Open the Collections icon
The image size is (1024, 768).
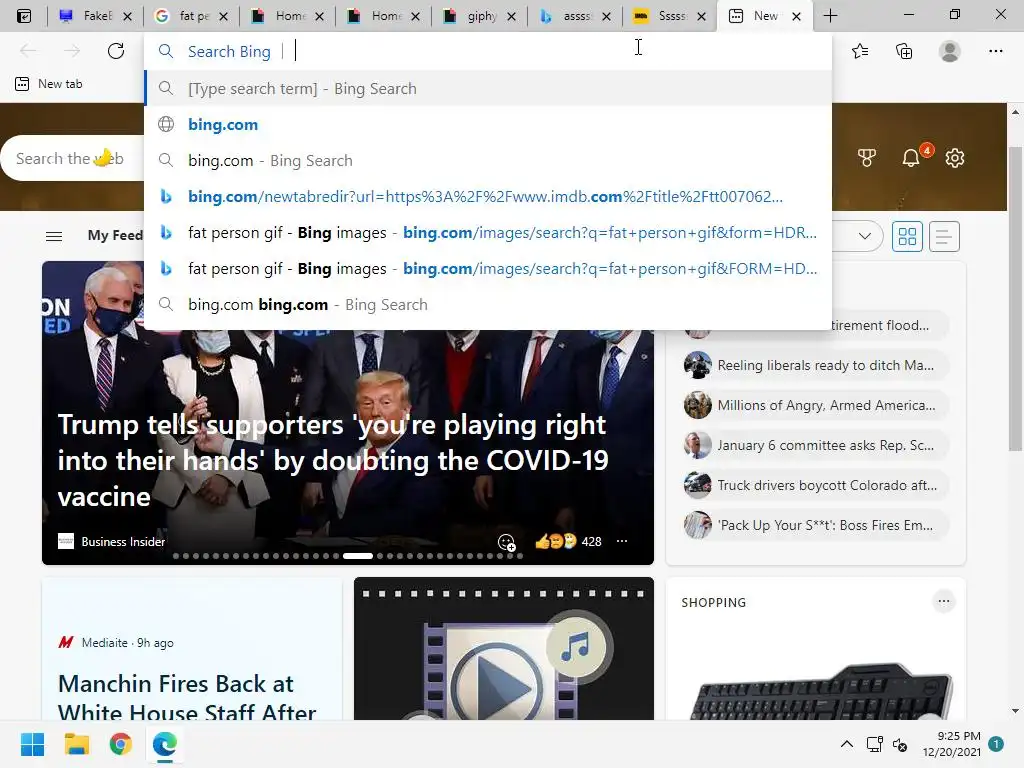click(x=904, y=51)
